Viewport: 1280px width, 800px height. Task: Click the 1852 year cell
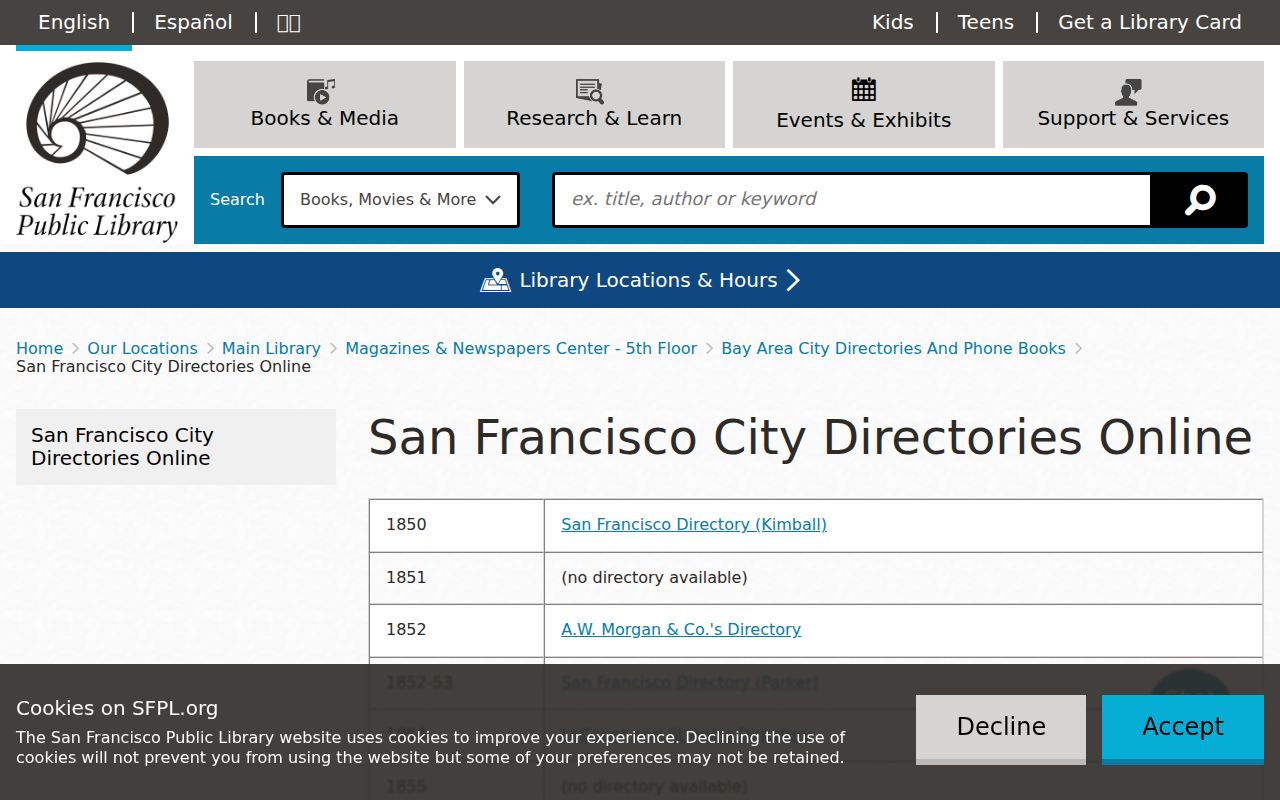coord(457,630)
